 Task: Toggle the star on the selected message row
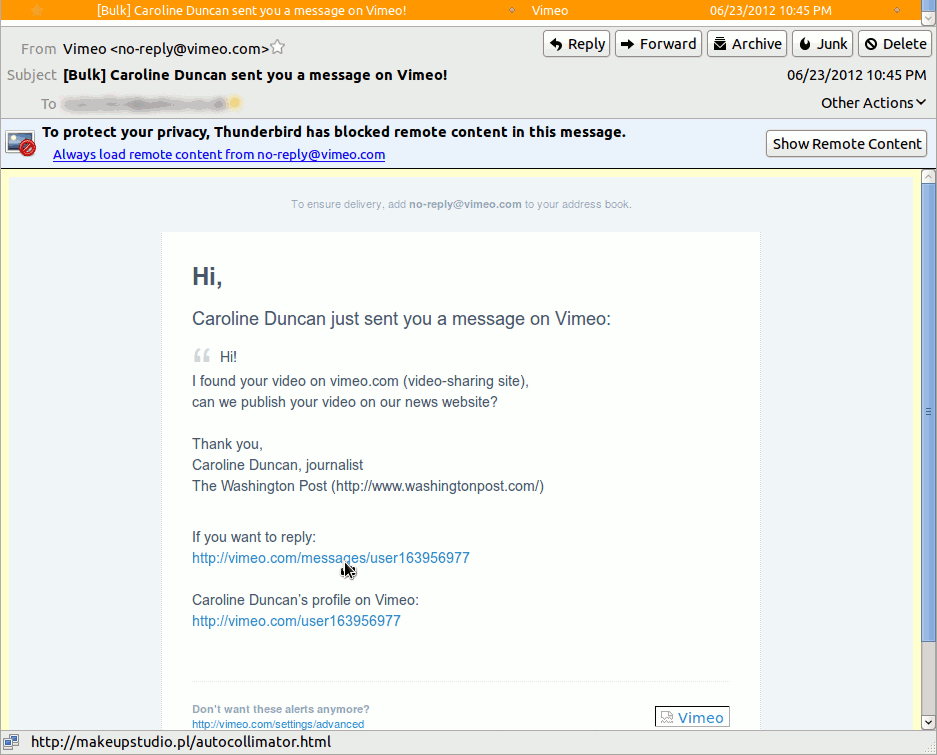pyautogui.click(x=38, y=10)
